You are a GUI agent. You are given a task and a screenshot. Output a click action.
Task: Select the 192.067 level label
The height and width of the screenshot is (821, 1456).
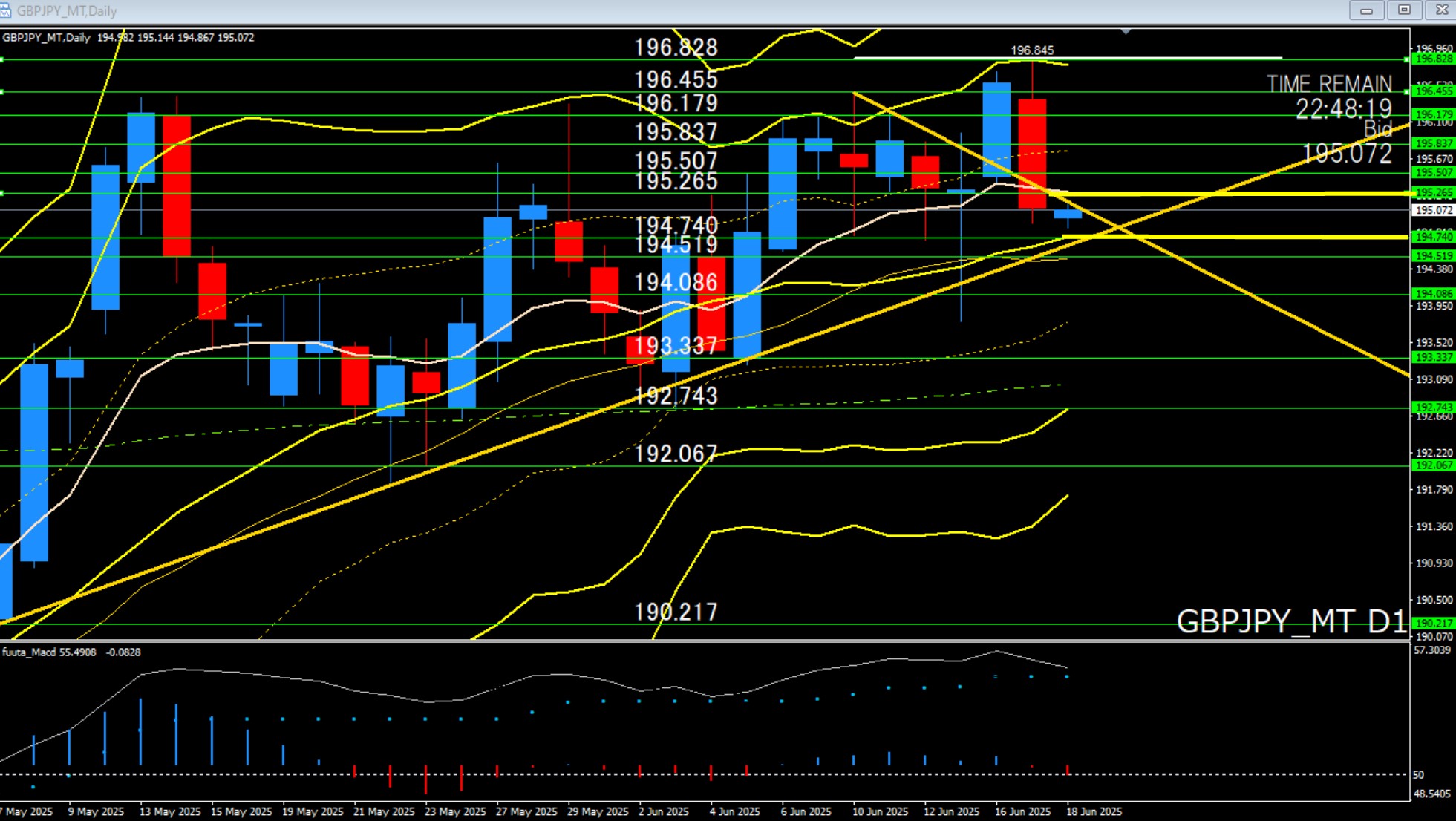[676, 454]
